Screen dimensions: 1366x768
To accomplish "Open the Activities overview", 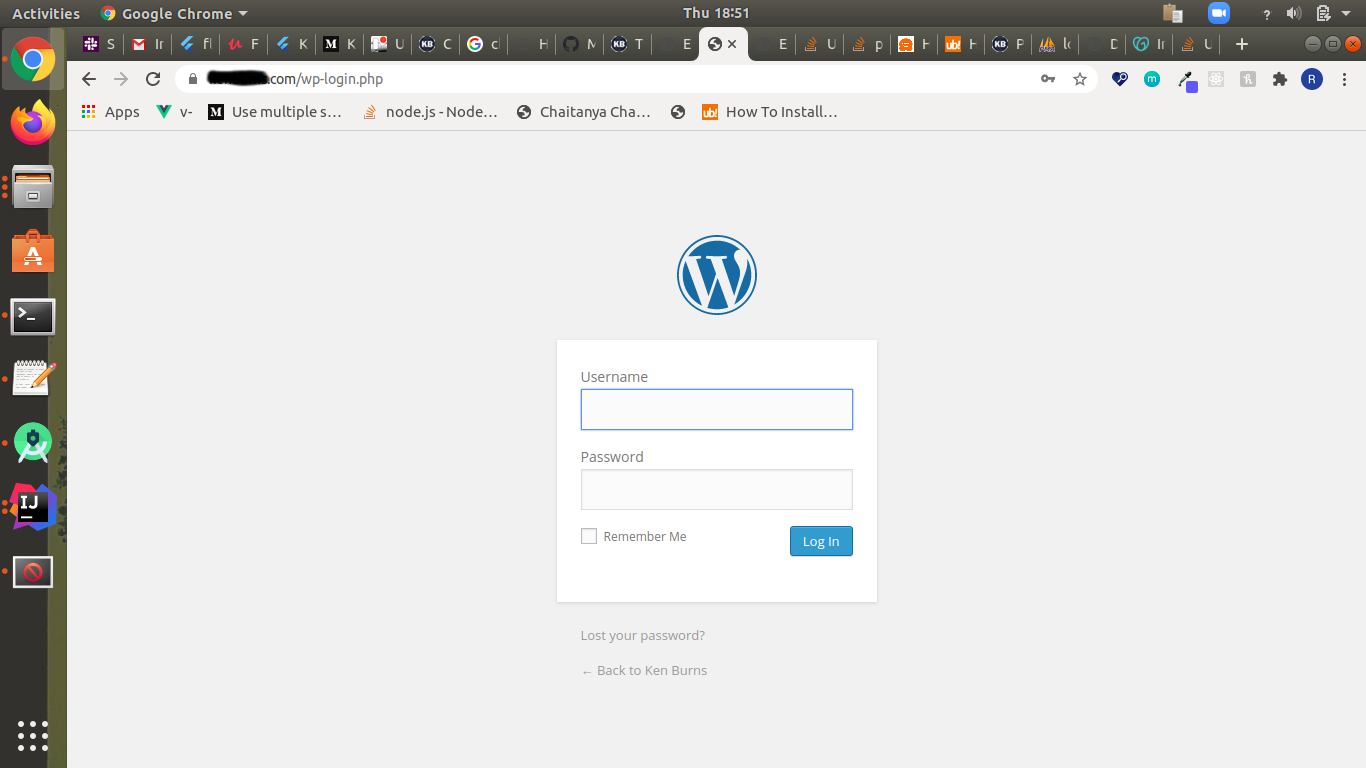I will pos(46,13).
